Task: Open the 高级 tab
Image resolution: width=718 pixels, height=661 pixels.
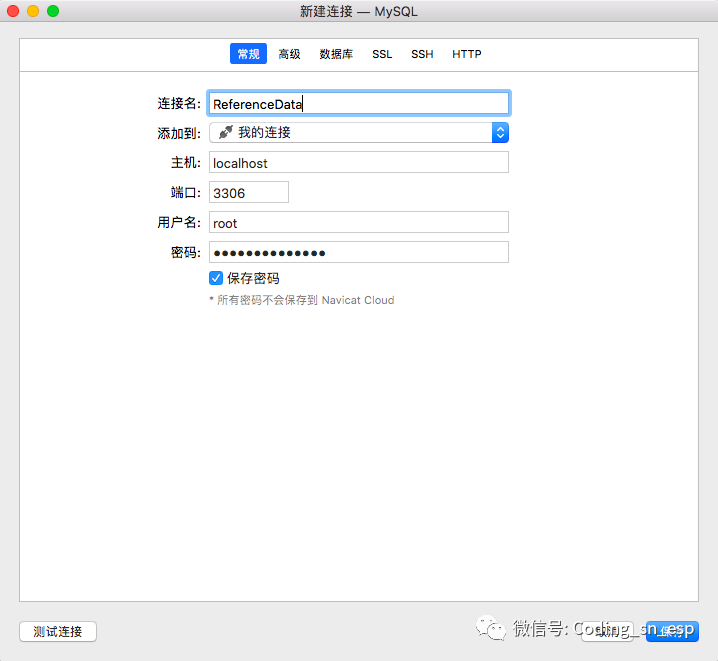Action: 289,54
